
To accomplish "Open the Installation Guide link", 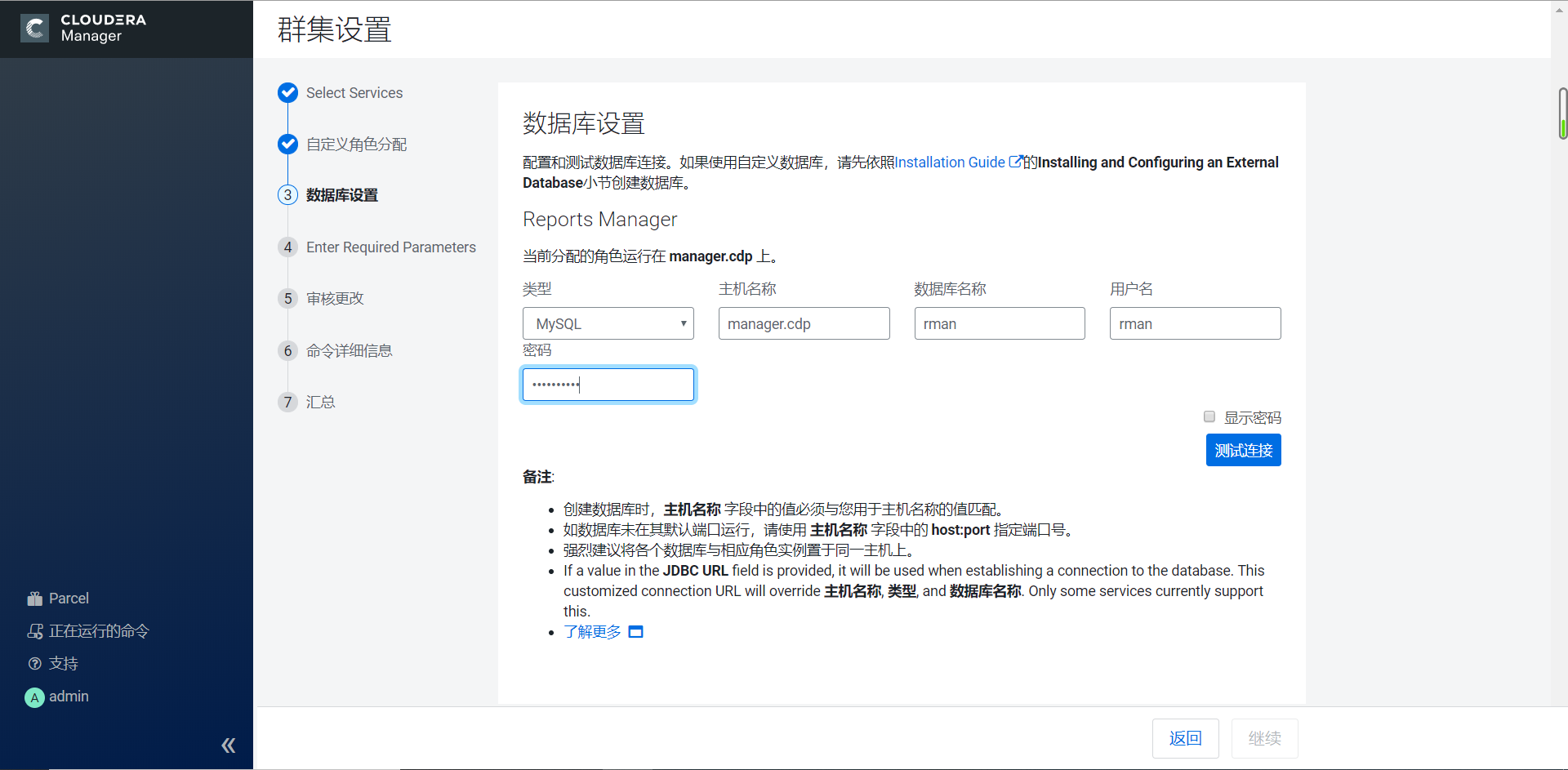I will tap(950, 162).
